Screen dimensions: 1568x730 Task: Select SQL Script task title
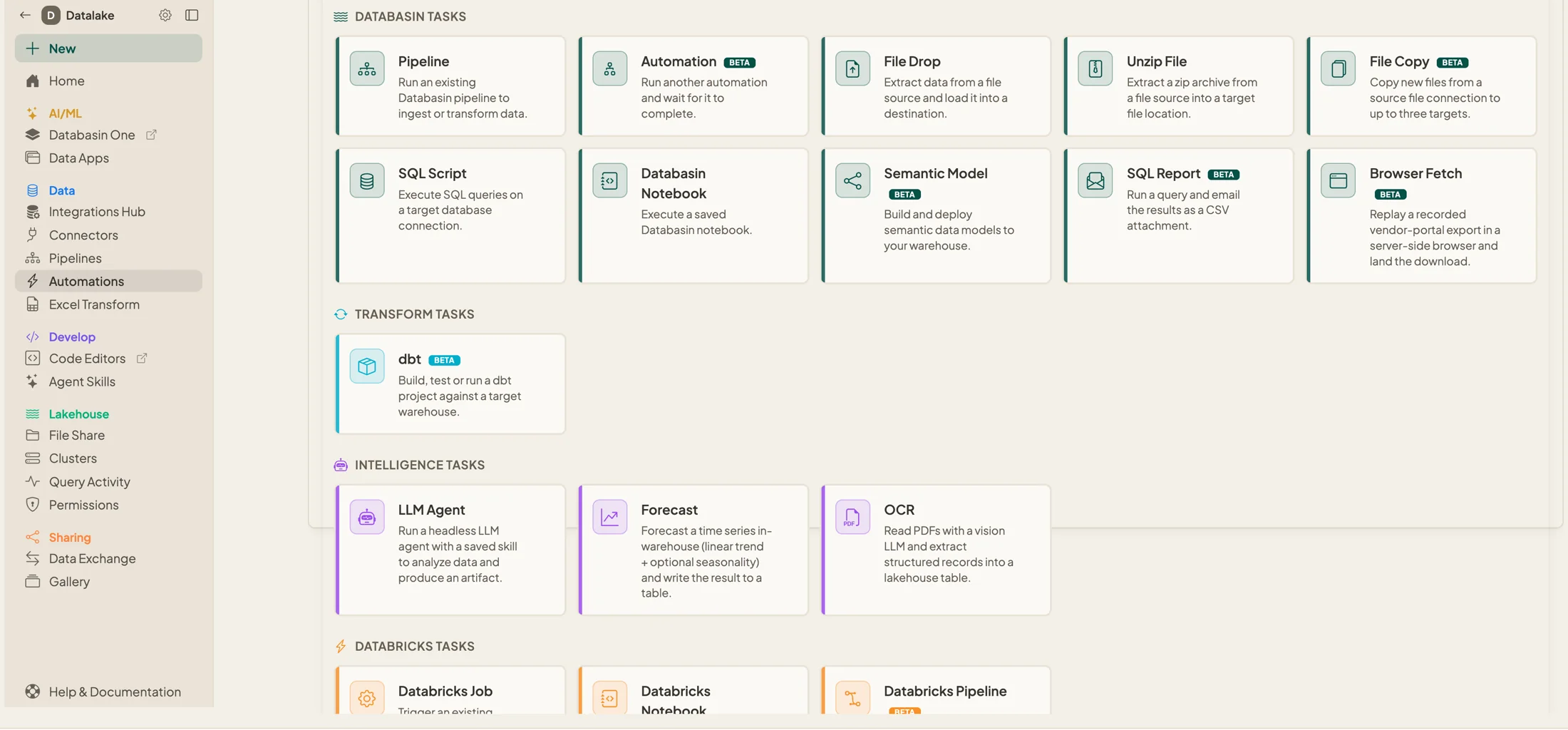[x=432, y=174]
